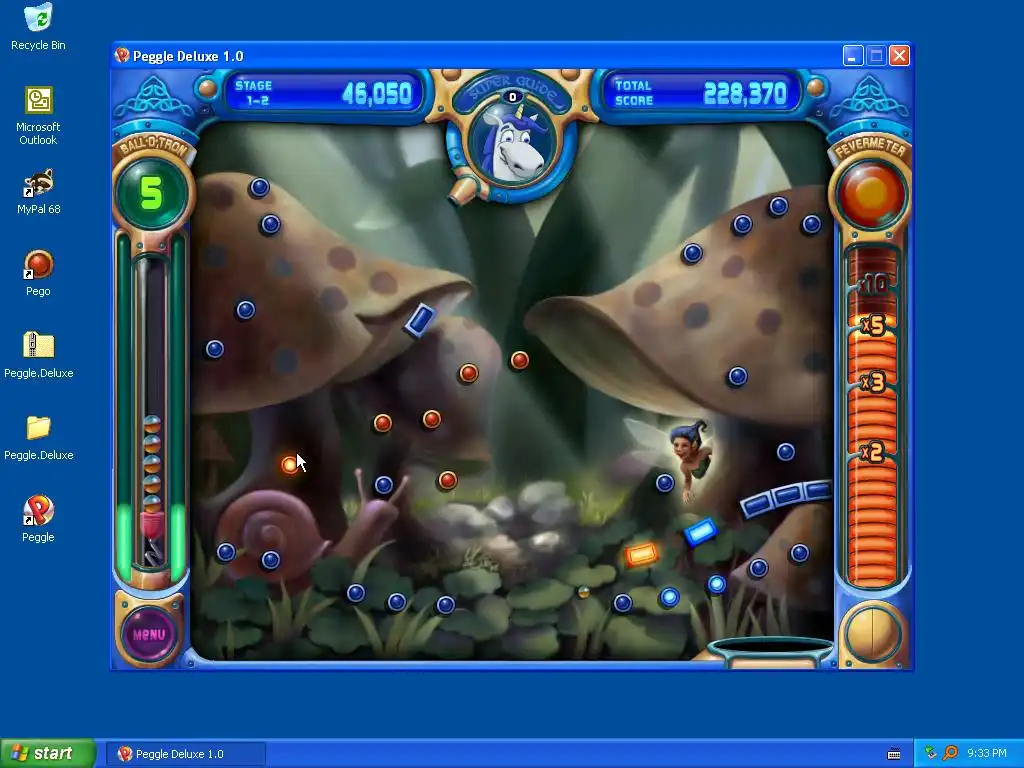Open the Peggle.Deluxe folder icon

(x=39, y=437)
